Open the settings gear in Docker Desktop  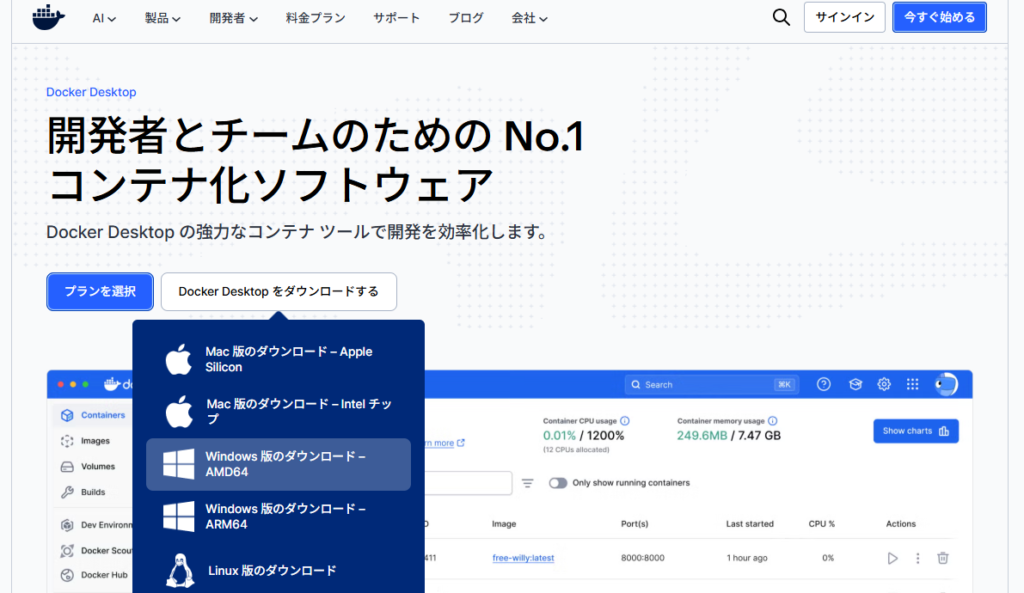tap(884, 384)
